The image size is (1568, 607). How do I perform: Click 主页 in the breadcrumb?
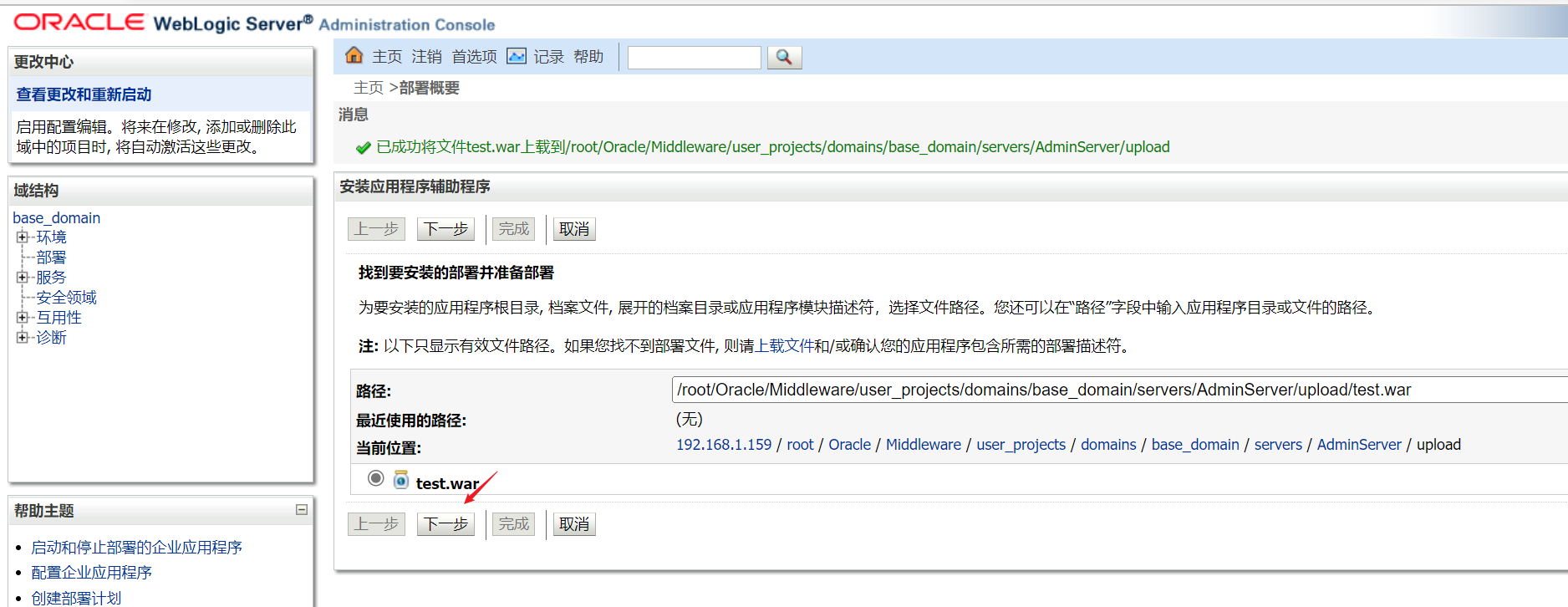369,88
